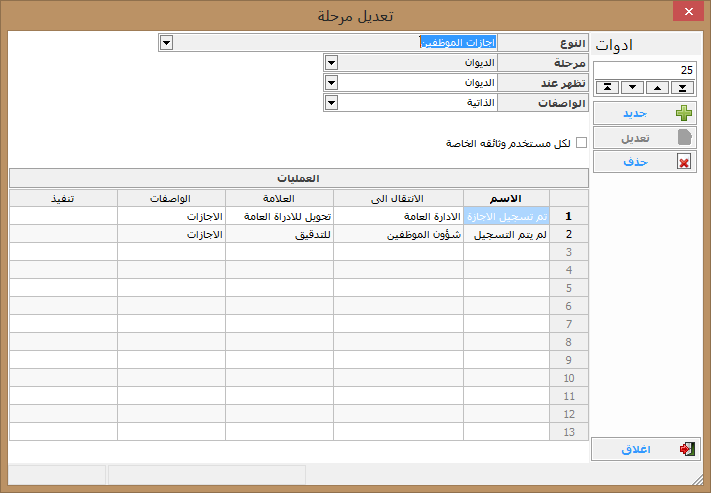Expand the الواصفات dropdown arrow
This screenshot has height=493, width=711.
click(331, 102)
